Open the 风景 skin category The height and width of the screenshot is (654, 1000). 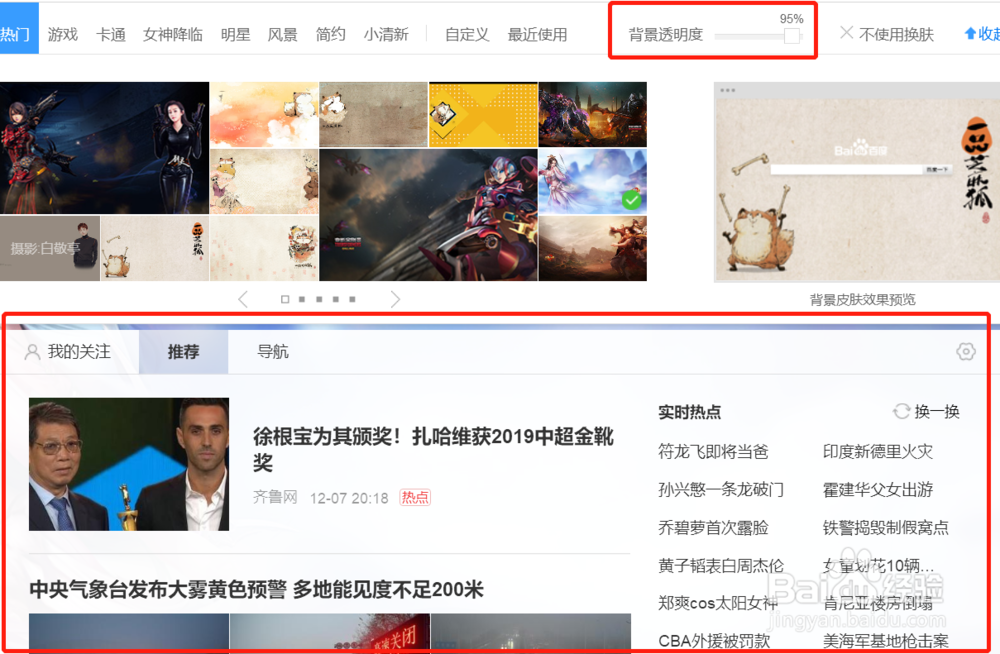pyautogui.click(x=283, y=34)
